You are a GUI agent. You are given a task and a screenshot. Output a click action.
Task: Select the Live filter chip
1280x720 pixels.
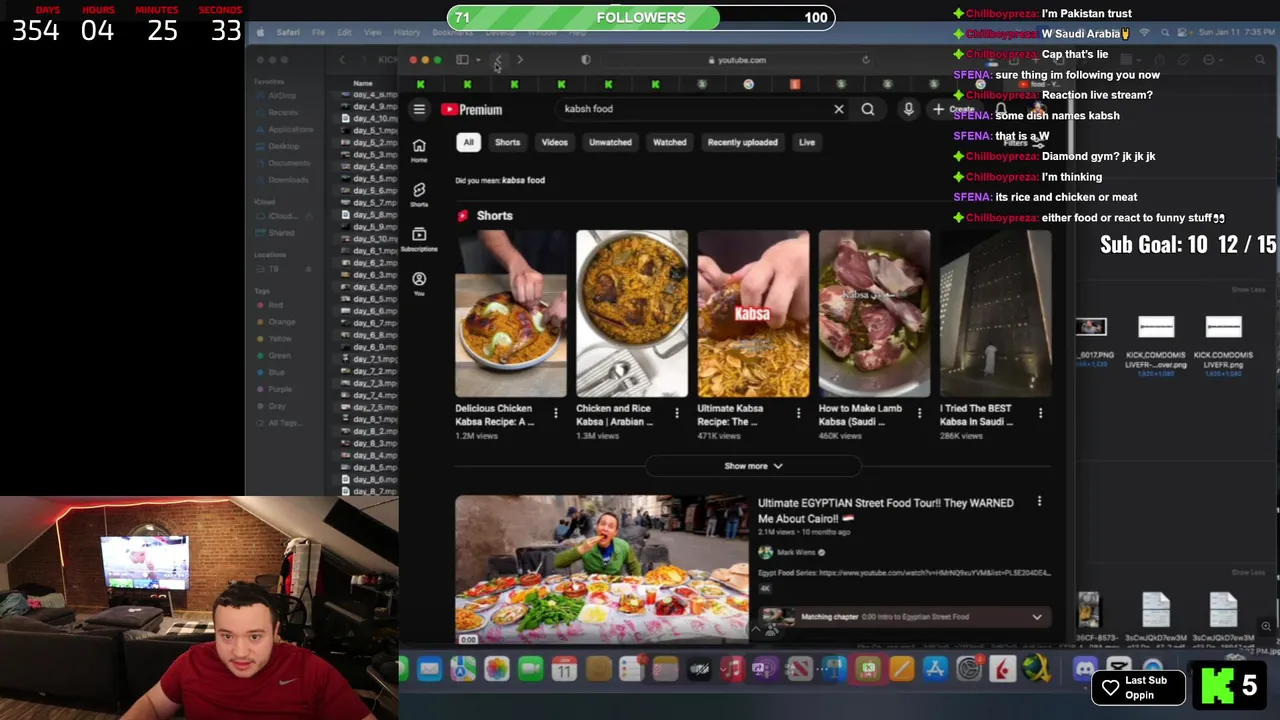pos(806,142)
